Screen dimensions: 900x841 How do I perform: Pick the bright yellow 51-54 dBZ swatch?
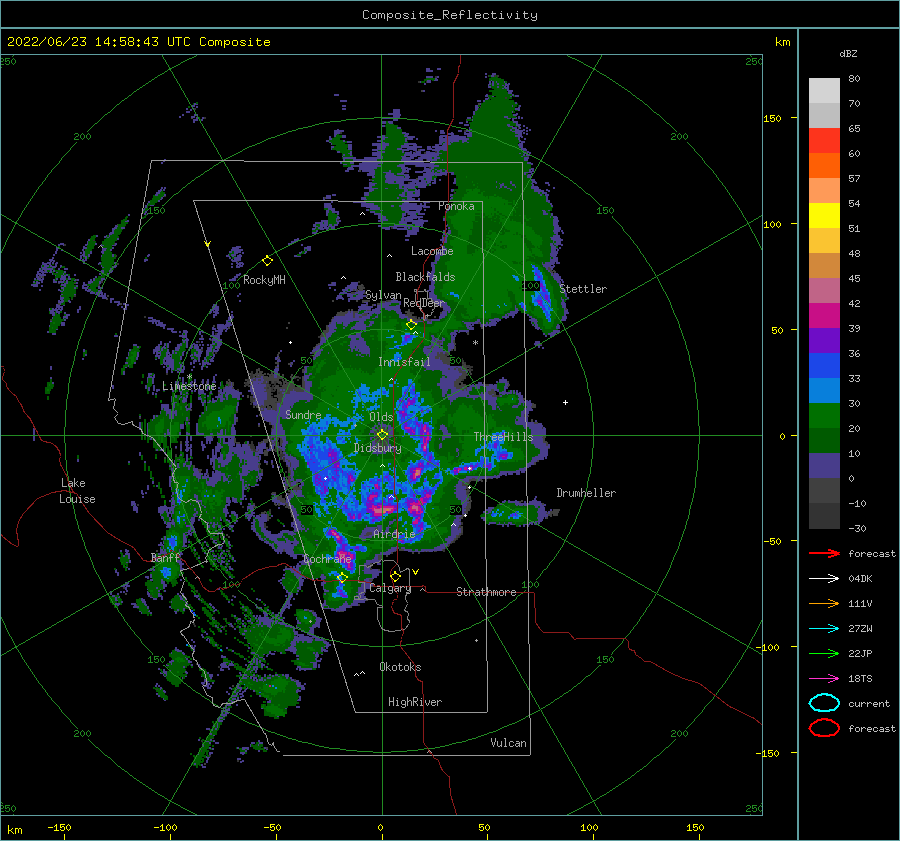coord(824,216)
